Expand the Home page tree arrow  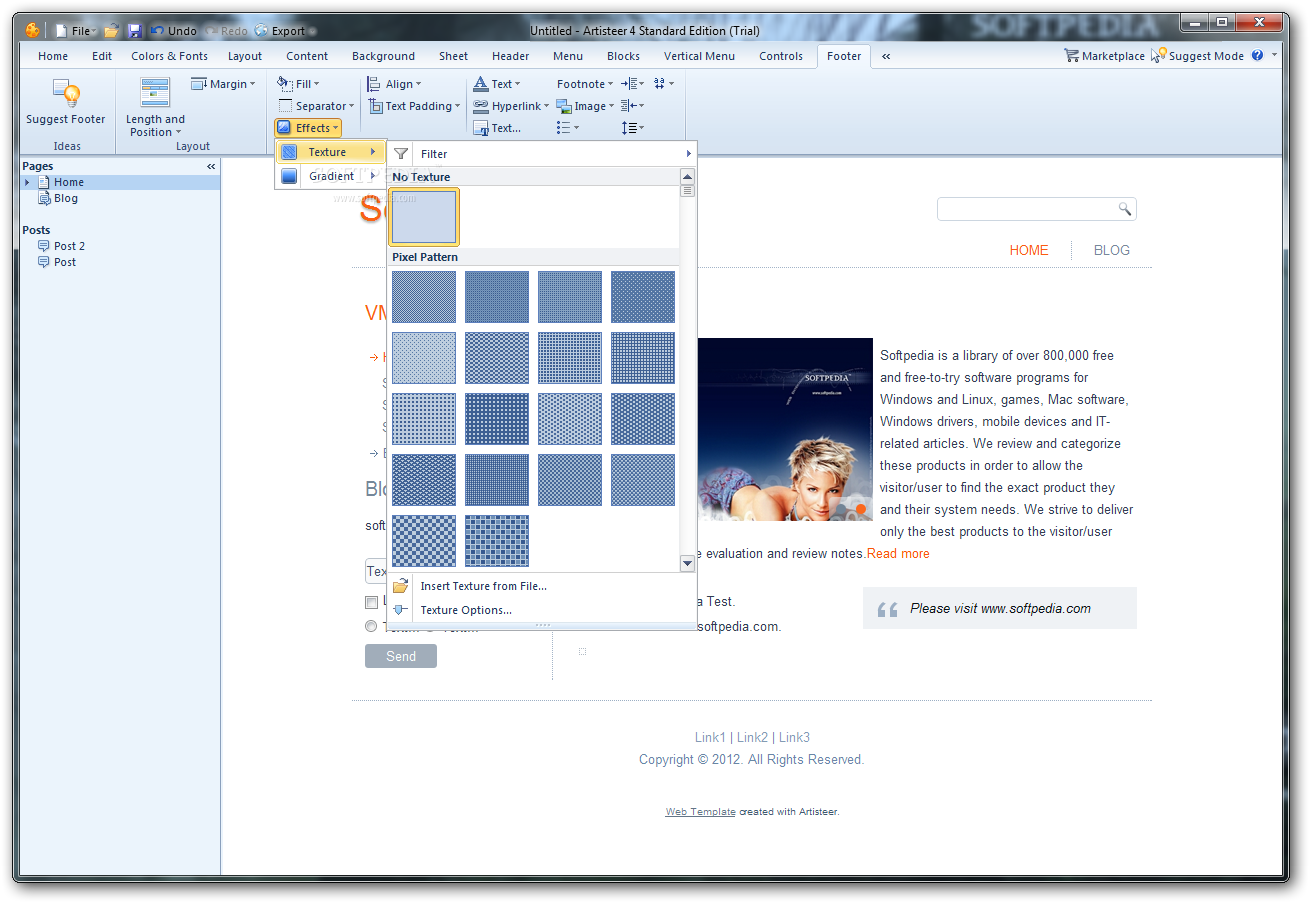click(x=27, y=182)
